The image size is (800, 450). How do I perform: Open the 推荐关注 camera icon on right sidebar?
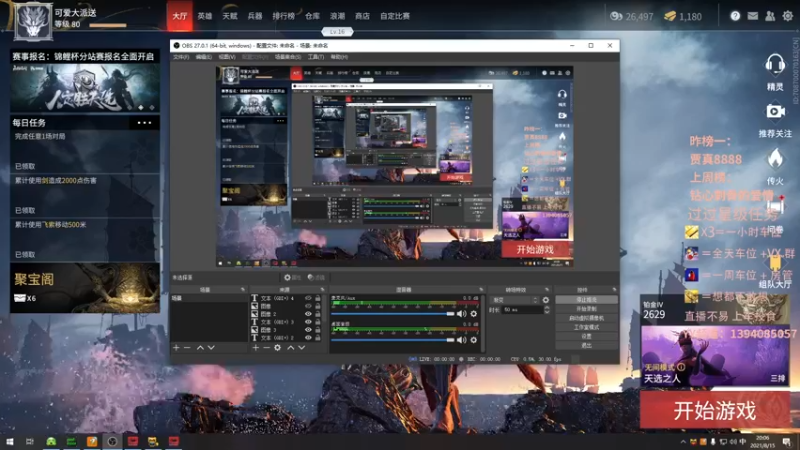point(775,111)
